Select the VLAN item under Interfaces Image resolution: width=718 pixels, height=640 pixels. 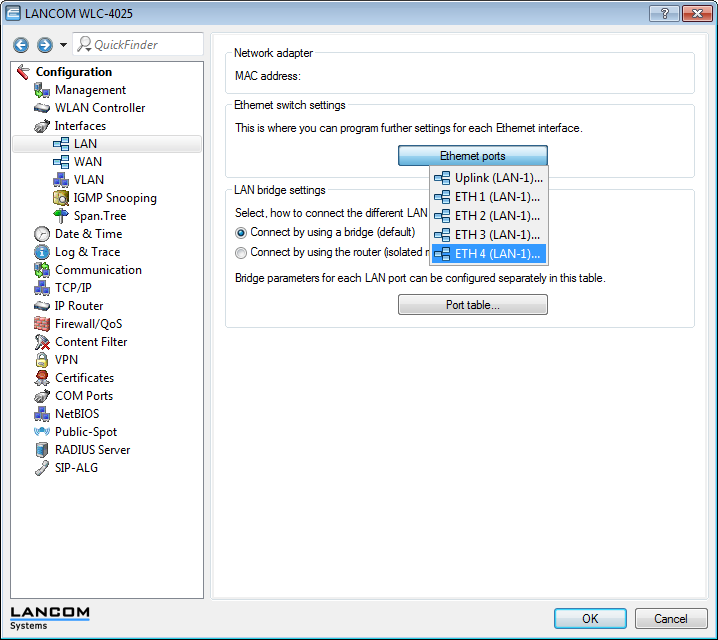pyautogui.click(x=88, y=180)
